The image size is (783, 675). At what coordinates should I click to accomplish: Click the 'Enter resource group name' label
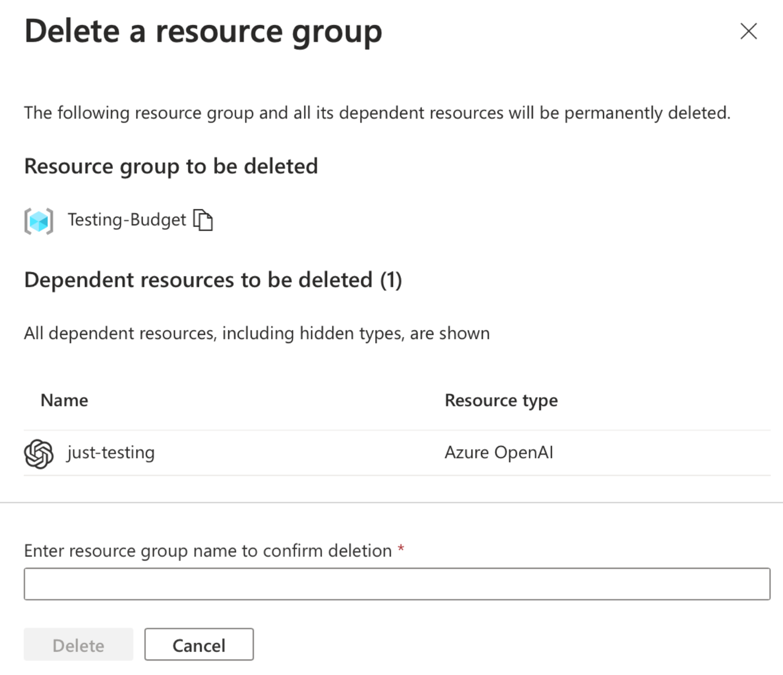click(207, 551)
